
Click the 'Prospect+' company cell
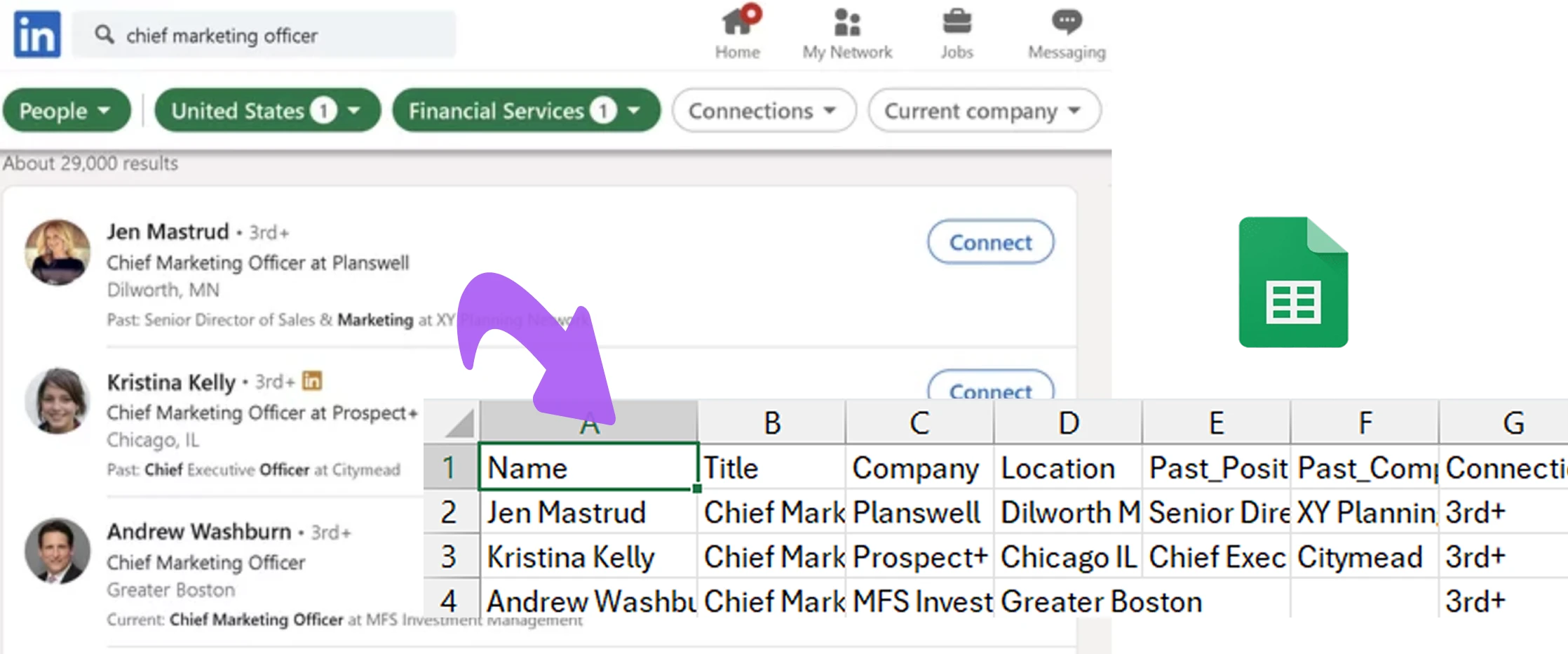point(920,556)
